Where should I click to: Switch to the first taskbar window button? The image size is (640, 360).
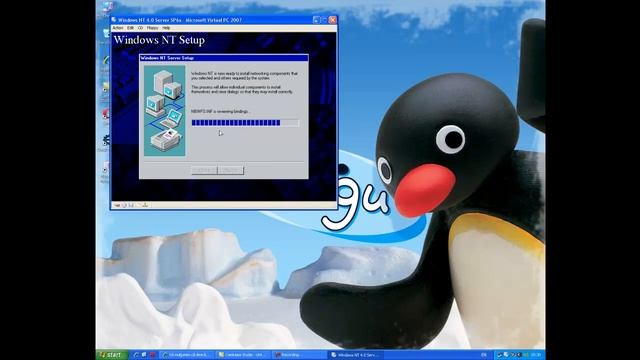(x=186, y=355)
